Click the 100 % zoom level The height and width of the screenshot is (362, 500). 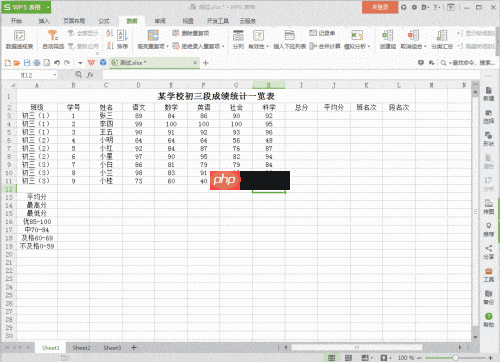click(405, 358)
